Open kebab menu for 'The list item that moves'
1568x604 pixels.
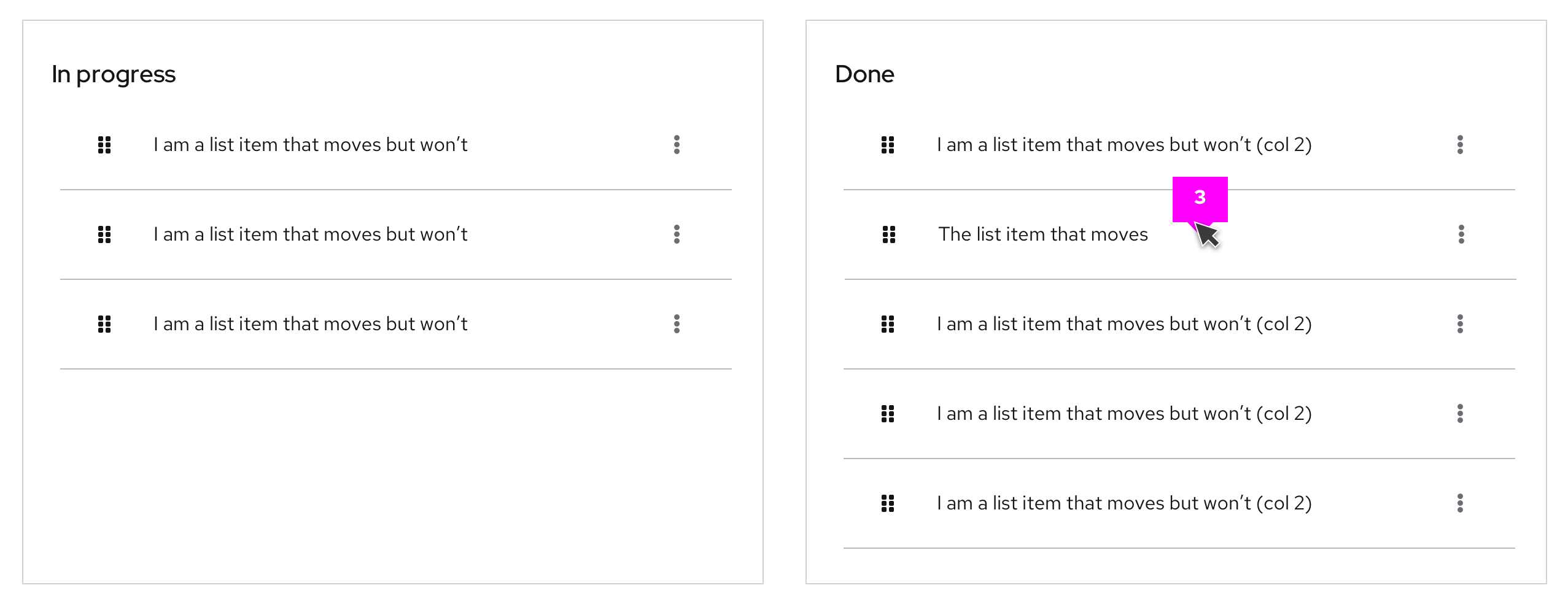(x=1461, y=234)
